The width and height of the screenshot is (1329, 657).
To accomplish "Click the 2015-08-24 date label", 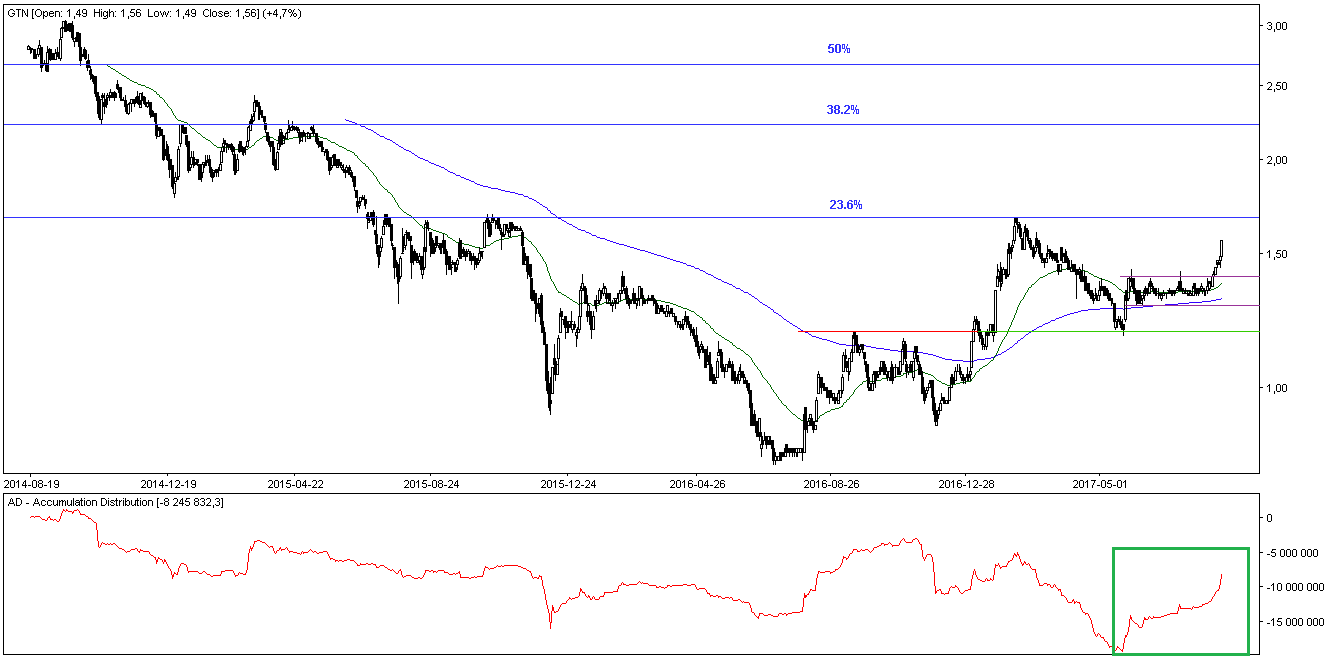I will (x=431, y=483).
